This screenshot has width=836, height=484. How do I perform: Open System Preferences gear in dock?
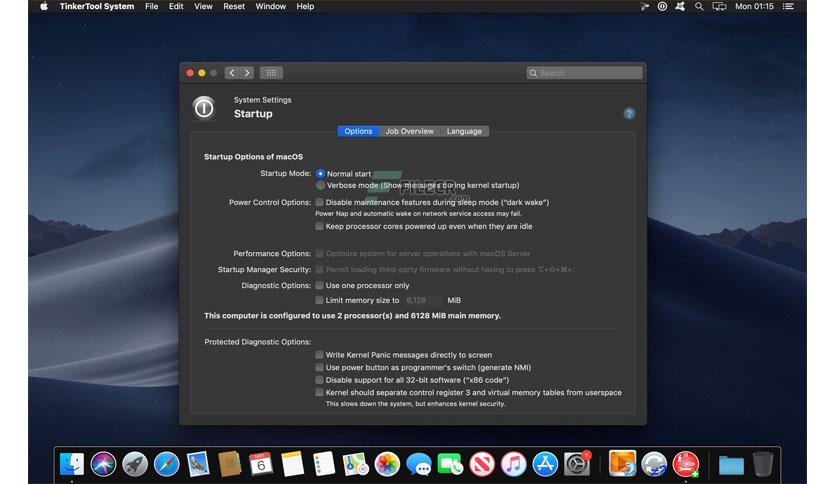(577, 464)
